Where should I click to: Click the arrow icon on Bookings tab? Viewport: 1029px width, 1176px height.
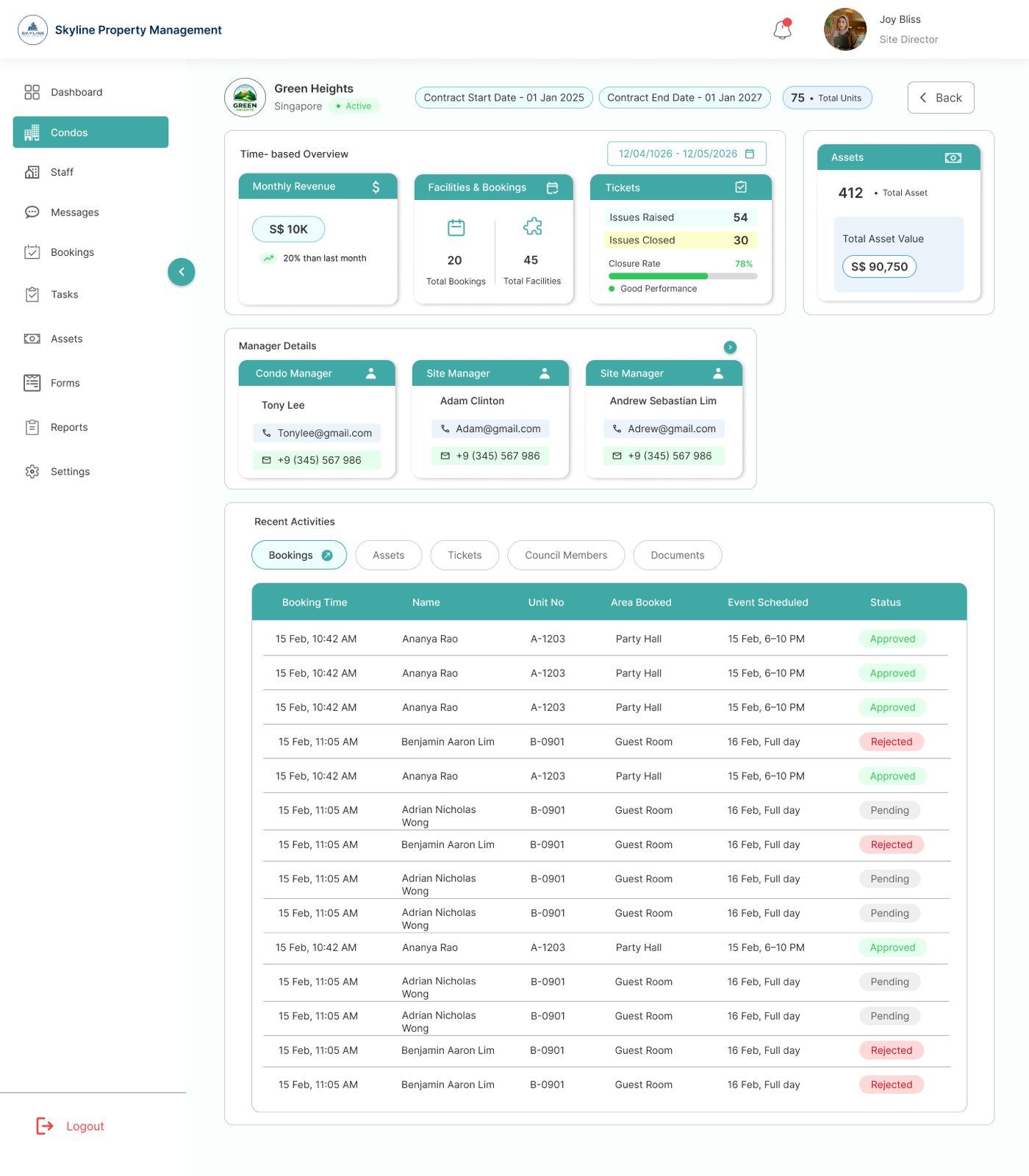(x=327, y=555)
